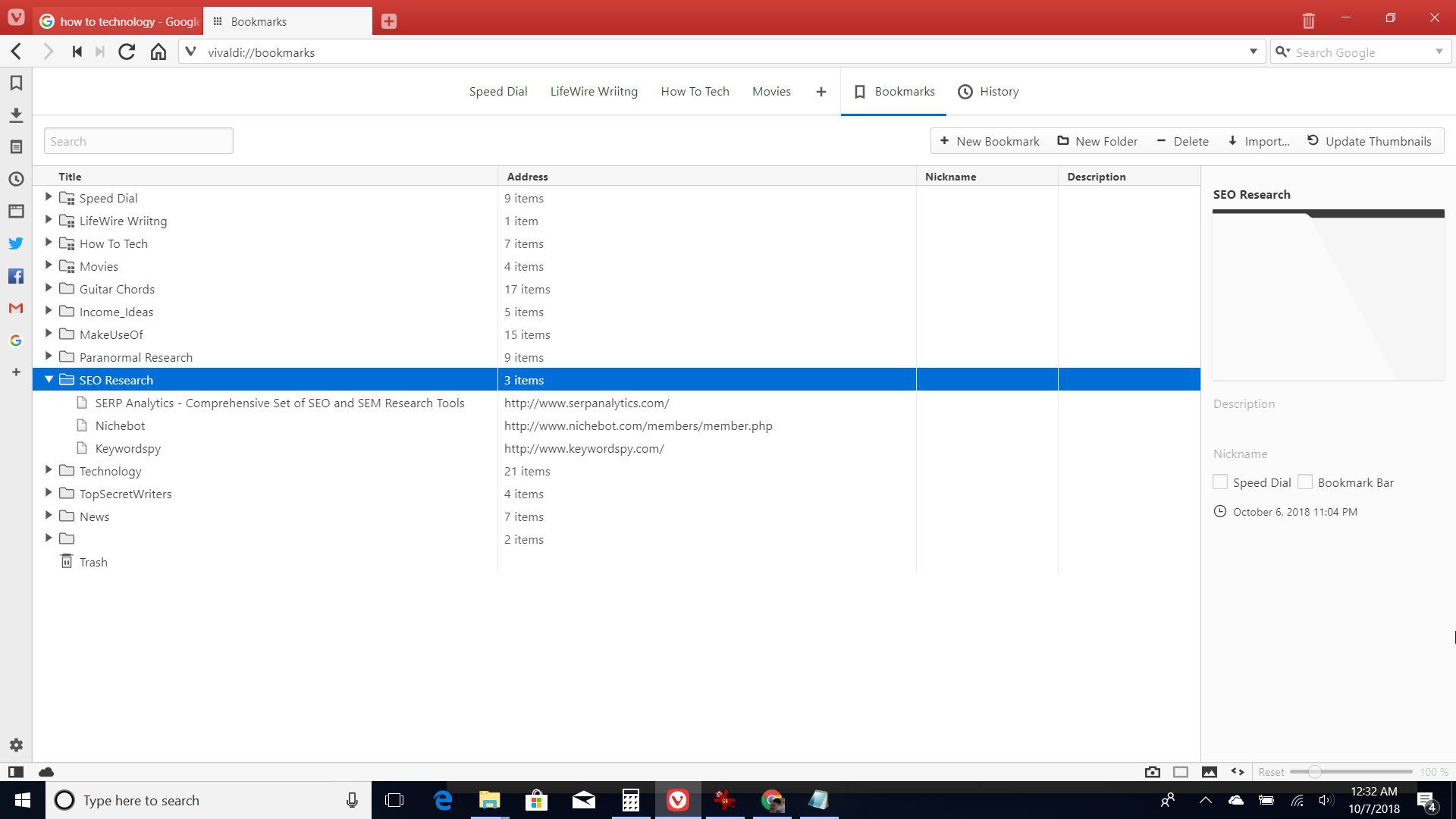Toggle the Bookmark Bar checkbox
The height and width of the screenshot is (819, 1456).
(x=1306, y=482)
